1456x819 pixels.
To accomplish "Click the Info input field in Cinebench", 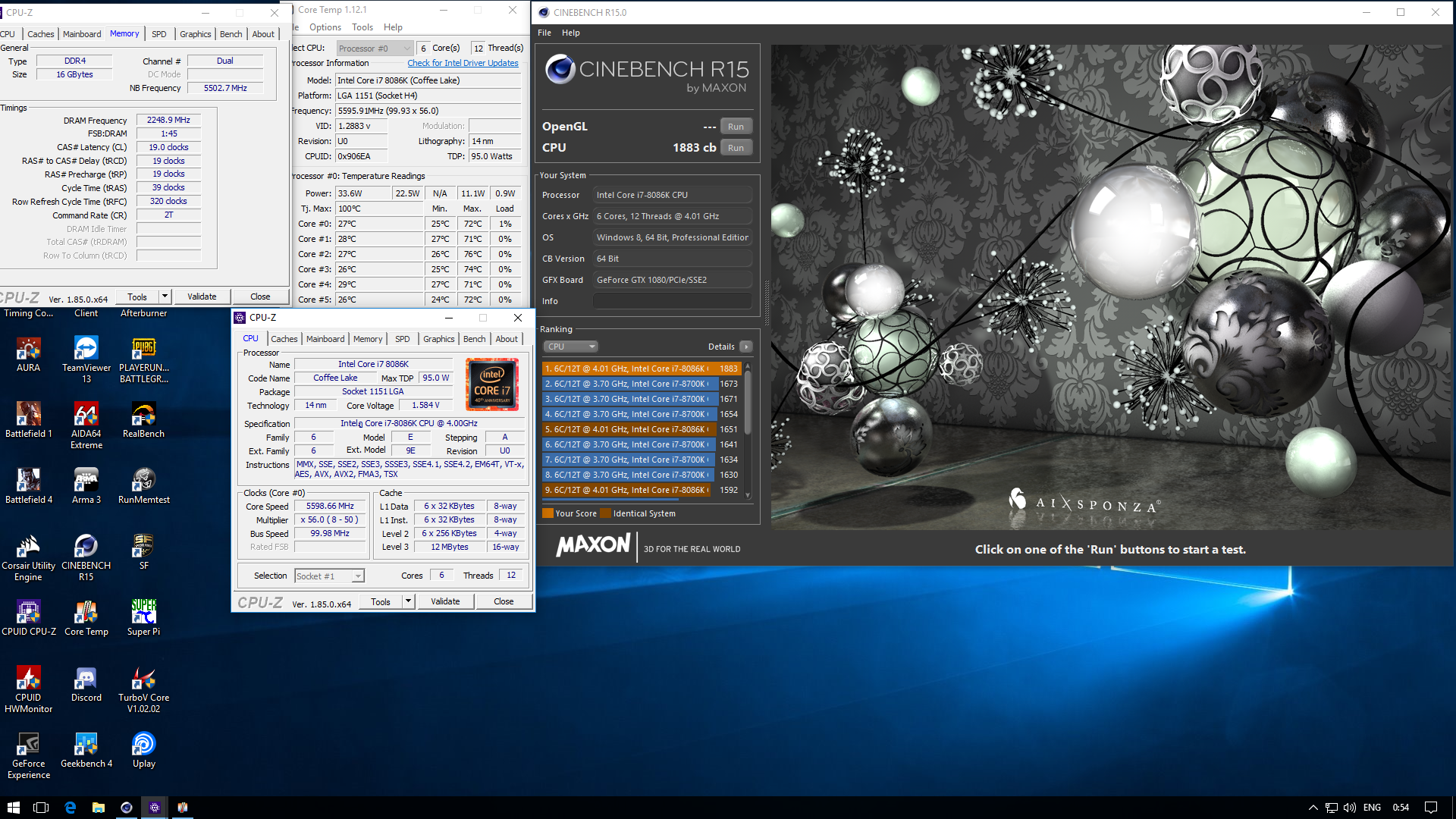I will click(x=672, y=301).
